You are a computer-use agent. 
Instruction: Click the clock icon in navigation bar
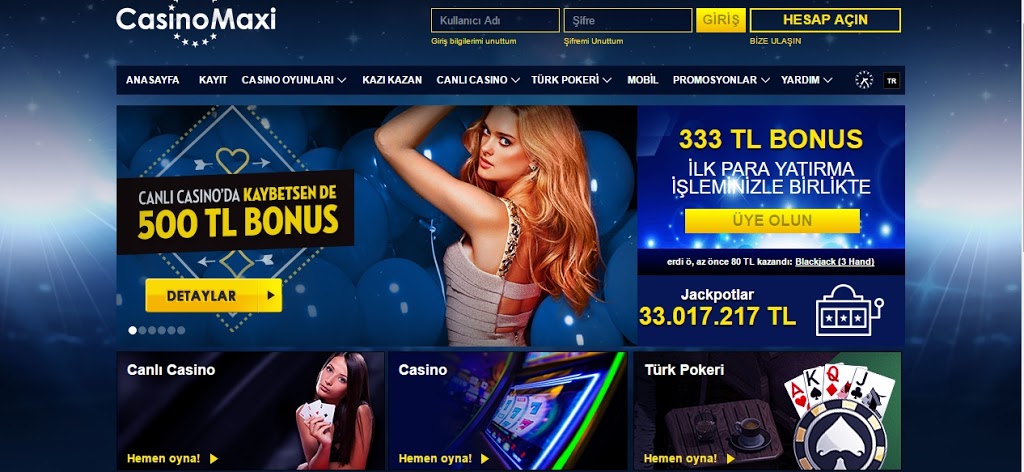[864, 80]
